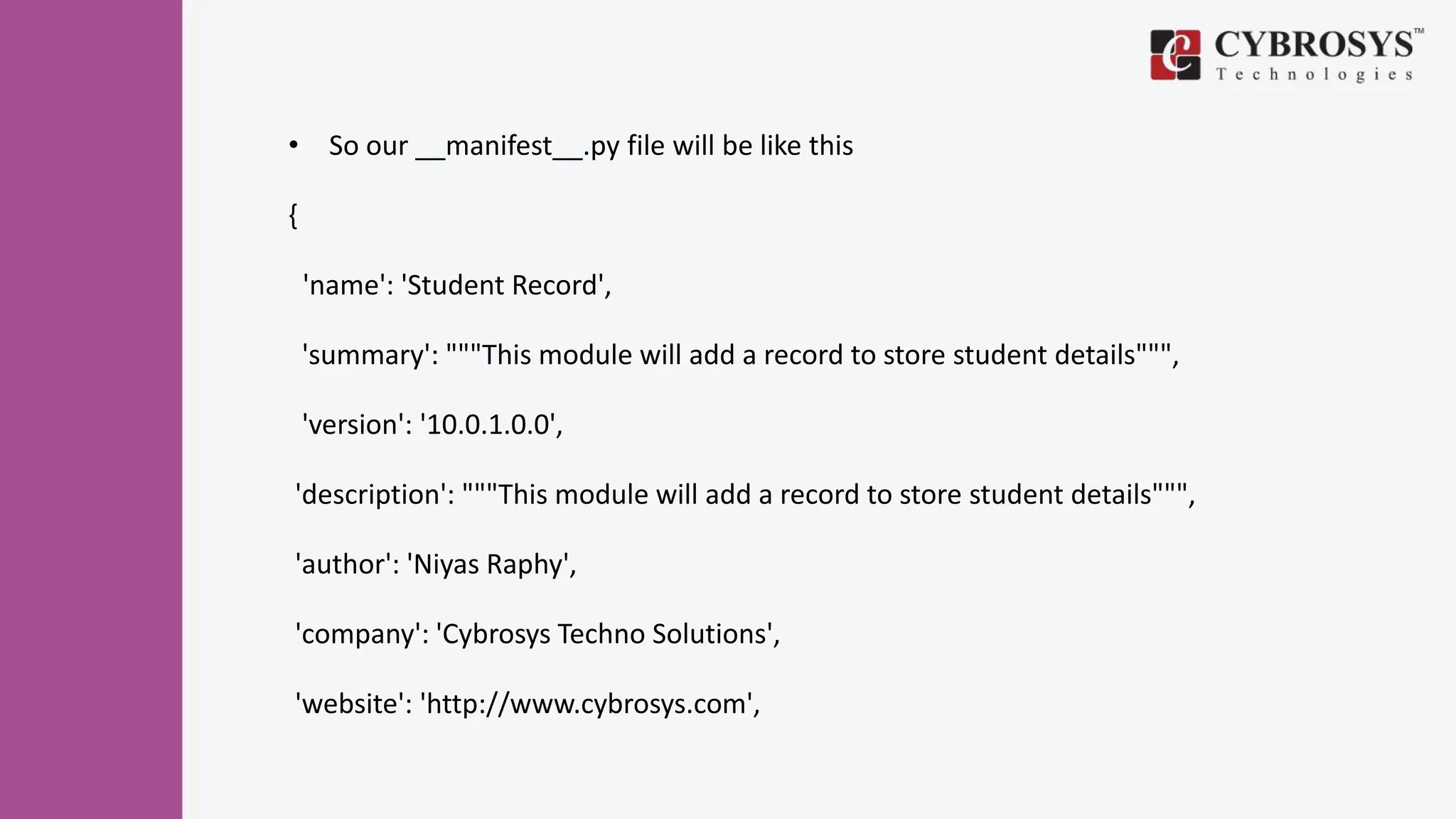Click the phrase 'file will be like this'
This screenshot has height=819, width=1456.
click(739, 146)
